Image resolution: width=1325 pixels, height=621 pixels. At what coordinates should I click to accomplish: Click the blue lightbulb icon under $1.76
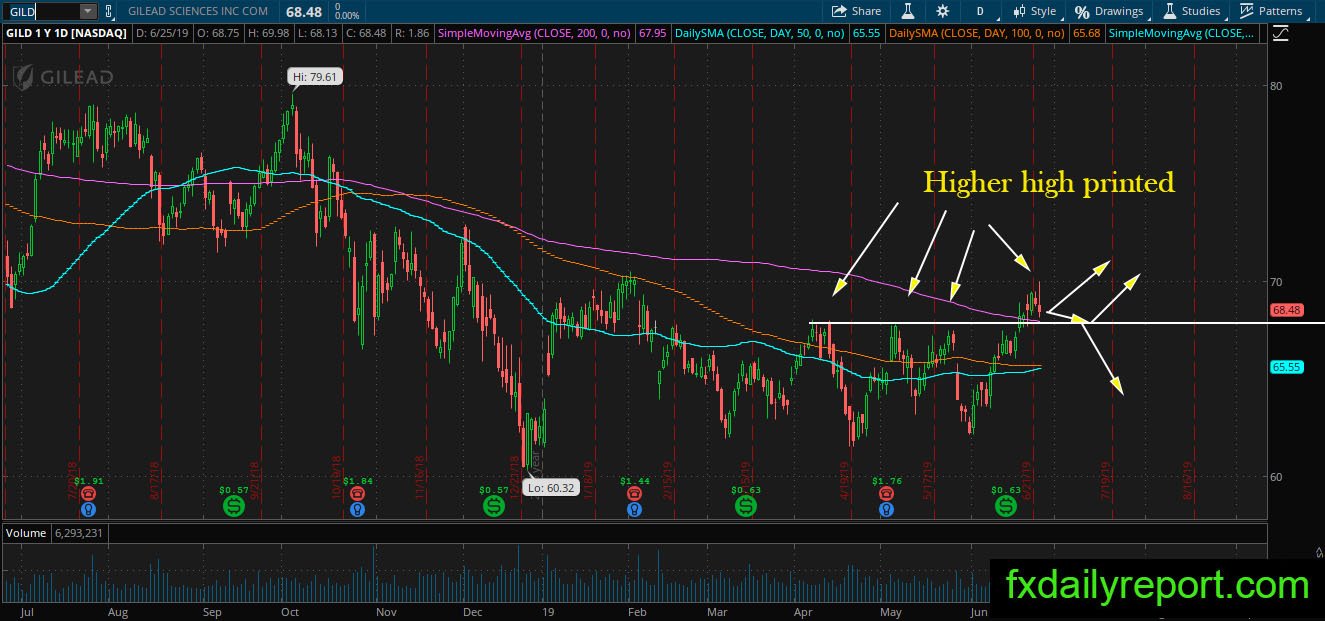886,509
